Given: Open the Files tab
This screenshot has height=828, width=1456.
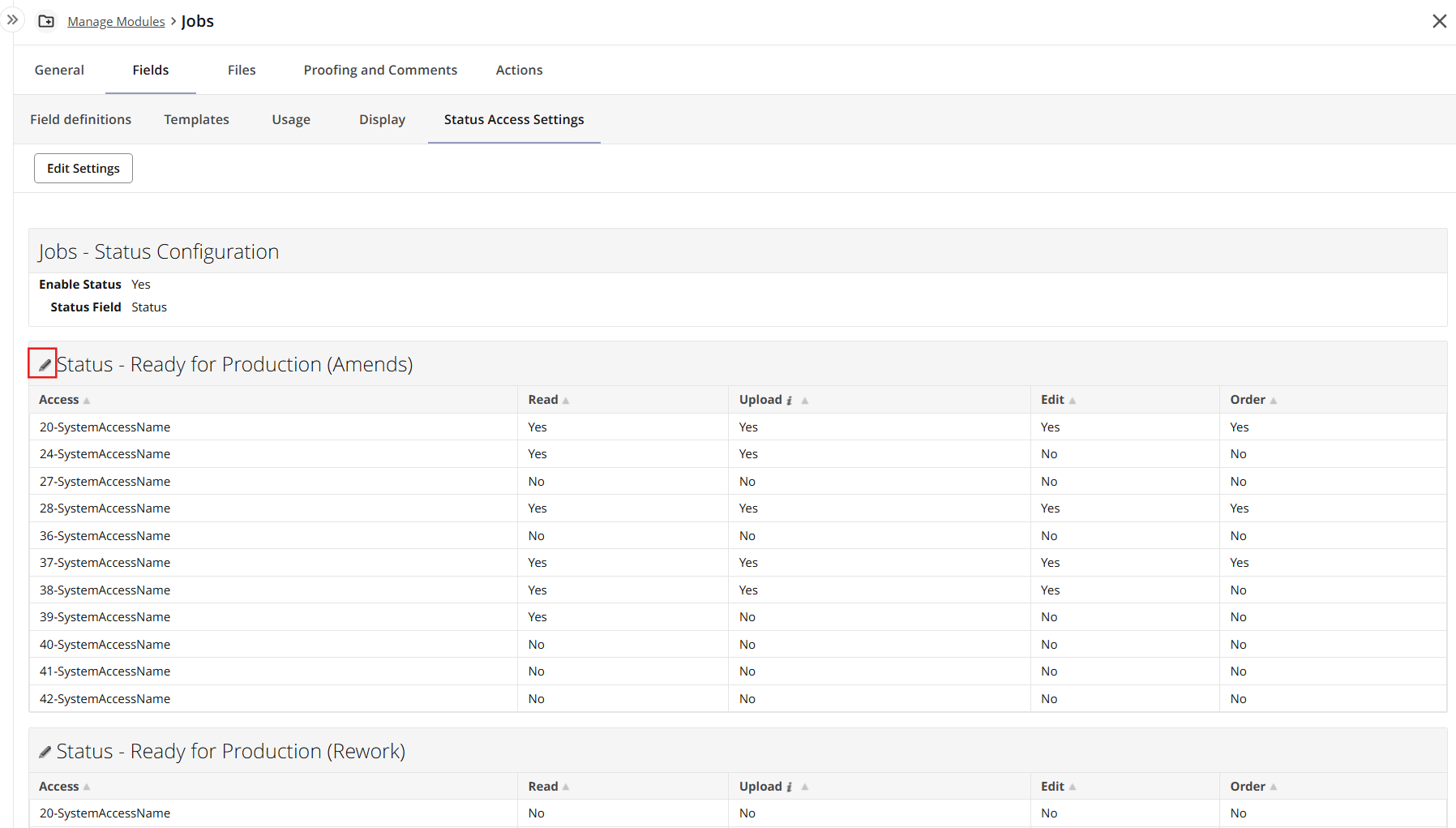Looking at the screenshot, I should click(242, 70).
